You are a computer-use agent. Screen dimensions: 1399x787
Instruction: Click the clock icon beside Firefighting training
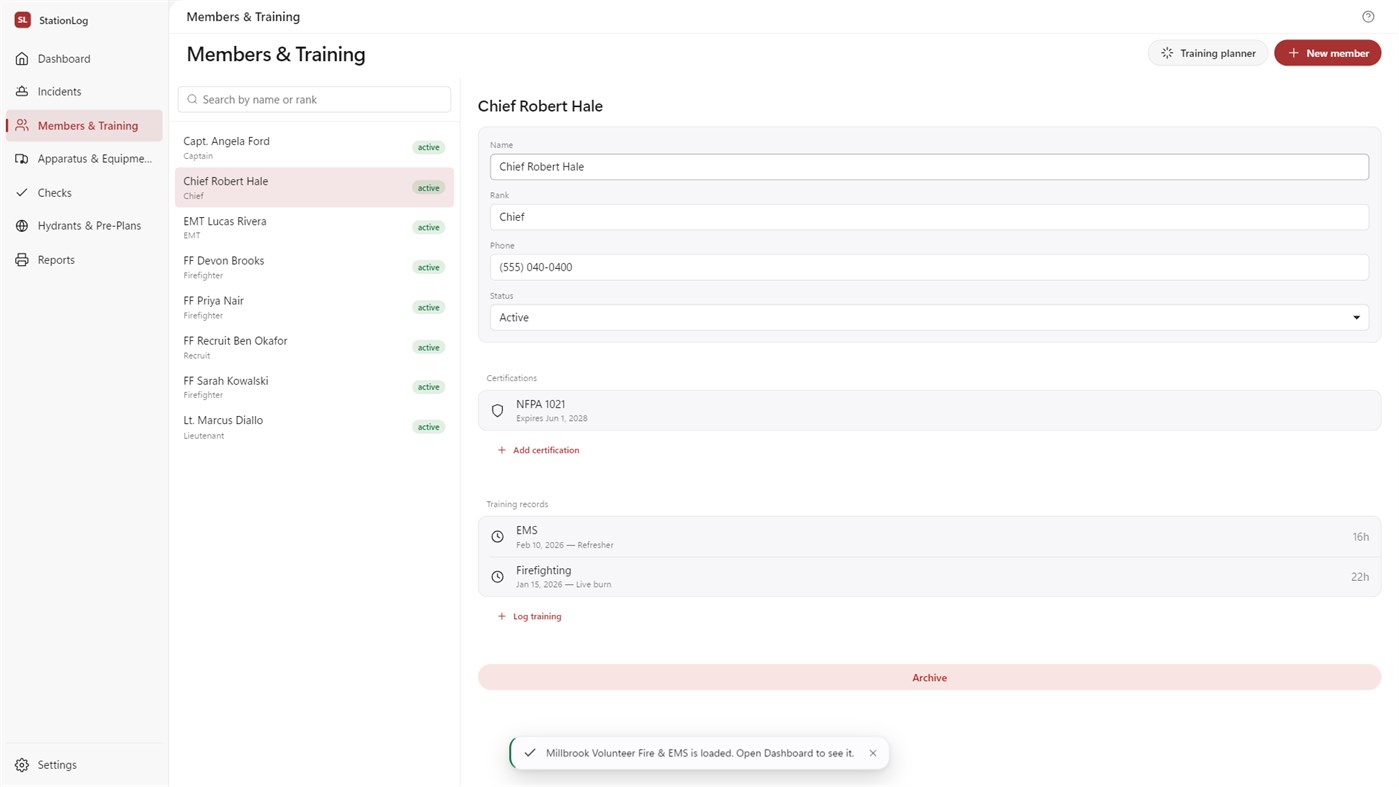click(x=497, y=577)
